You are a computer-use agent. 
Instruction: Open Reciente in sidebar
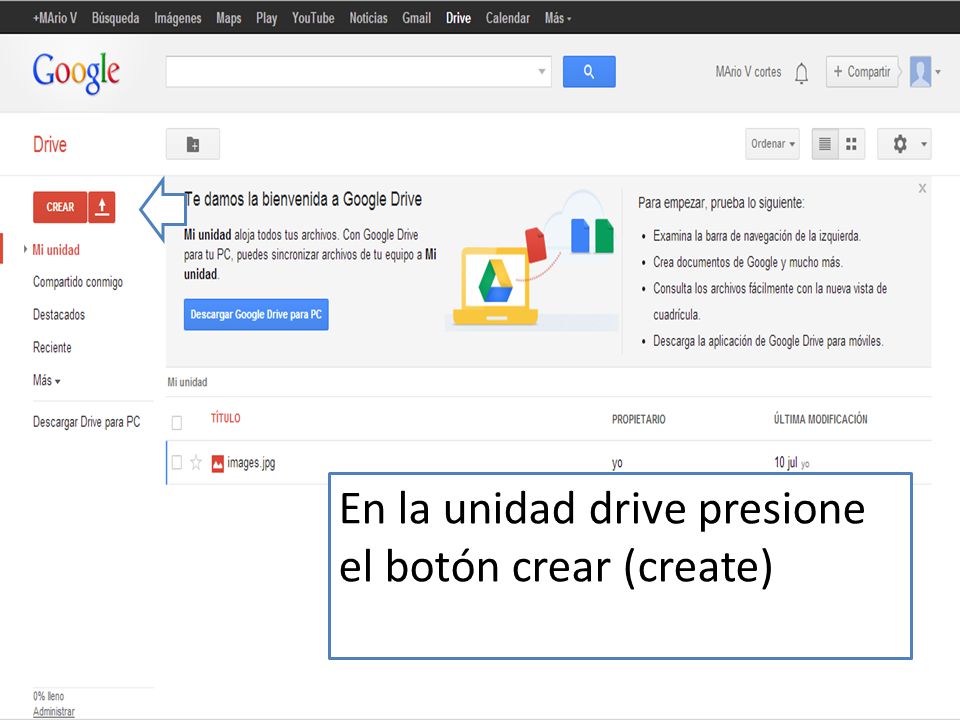52,347
